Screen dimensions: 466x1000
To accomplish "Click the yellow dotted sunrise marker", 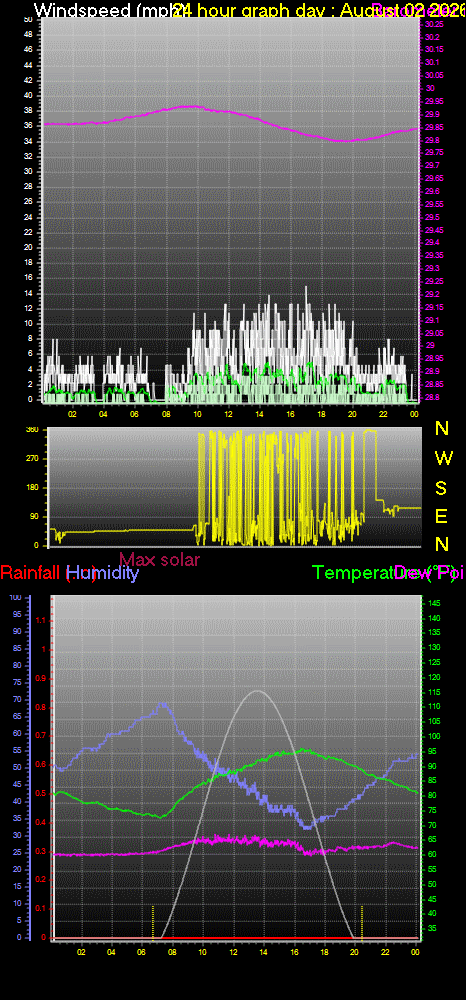I will [153, 922].
